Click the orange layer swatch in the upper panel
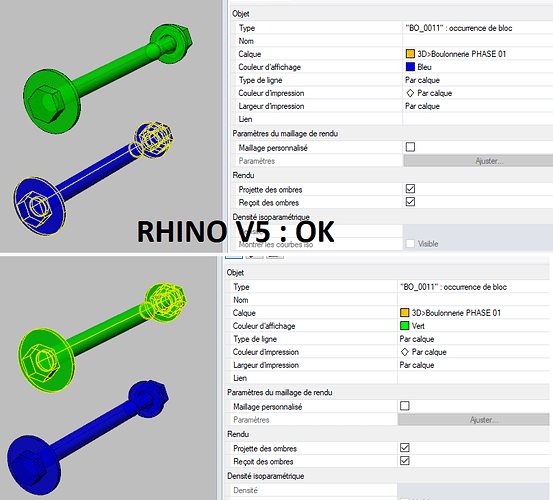This screenshot has height=500, width=553. tap(410, 54)
